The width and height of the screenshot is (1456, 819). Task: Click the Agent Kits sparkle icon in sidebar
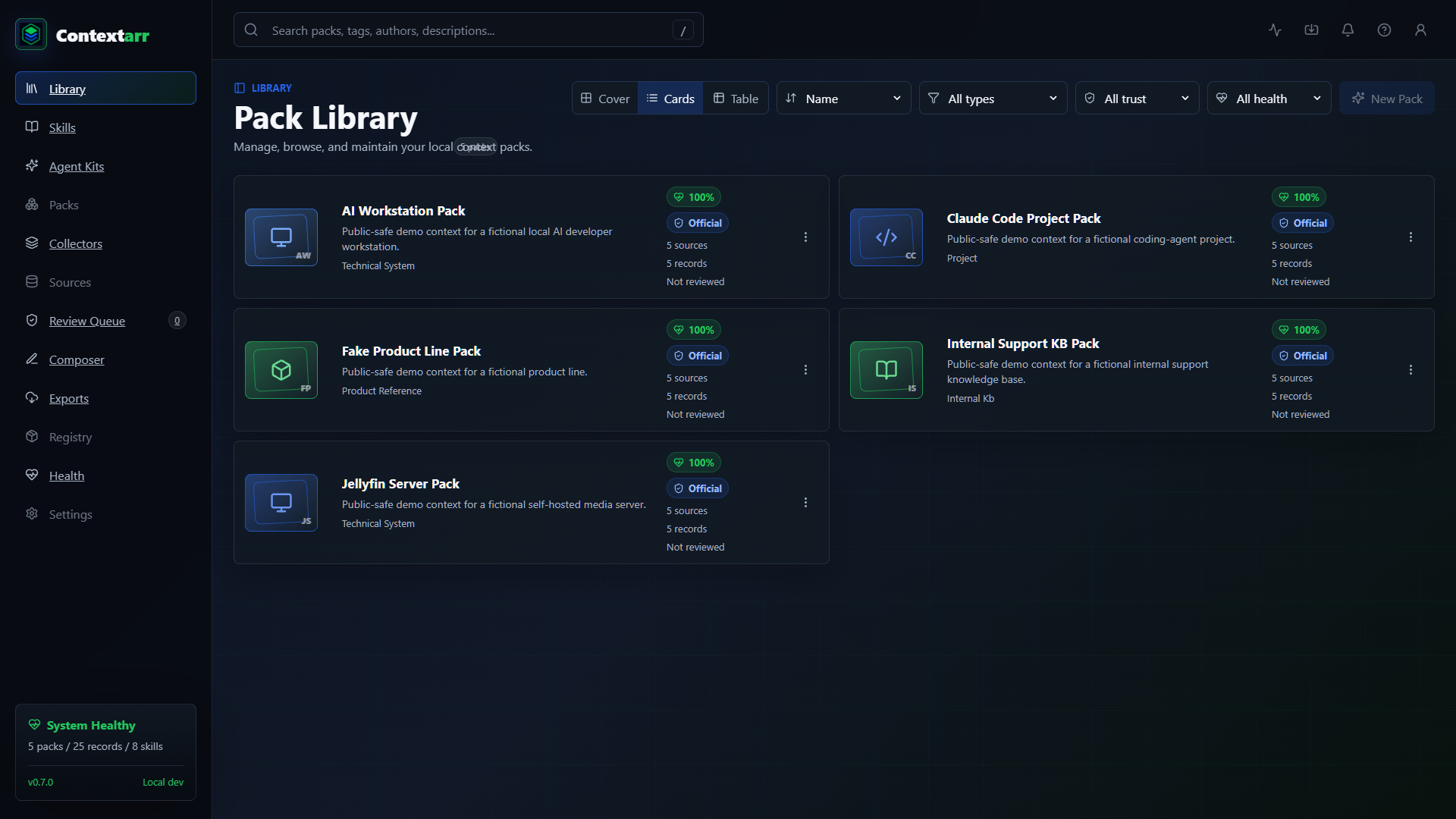pos(32,165)
